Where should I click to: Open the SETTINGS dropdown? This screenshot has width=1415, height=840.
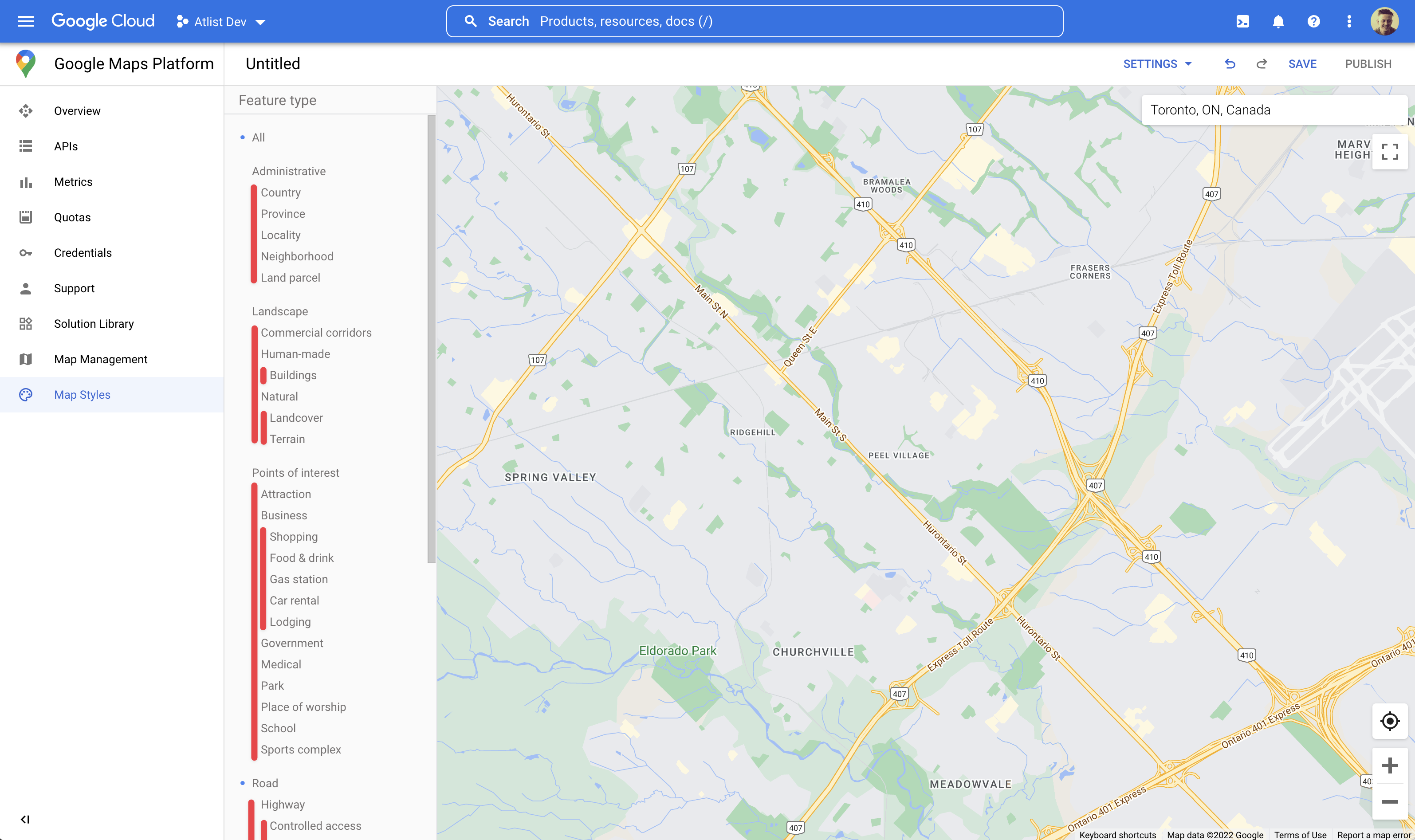[x=1157, y=63]
